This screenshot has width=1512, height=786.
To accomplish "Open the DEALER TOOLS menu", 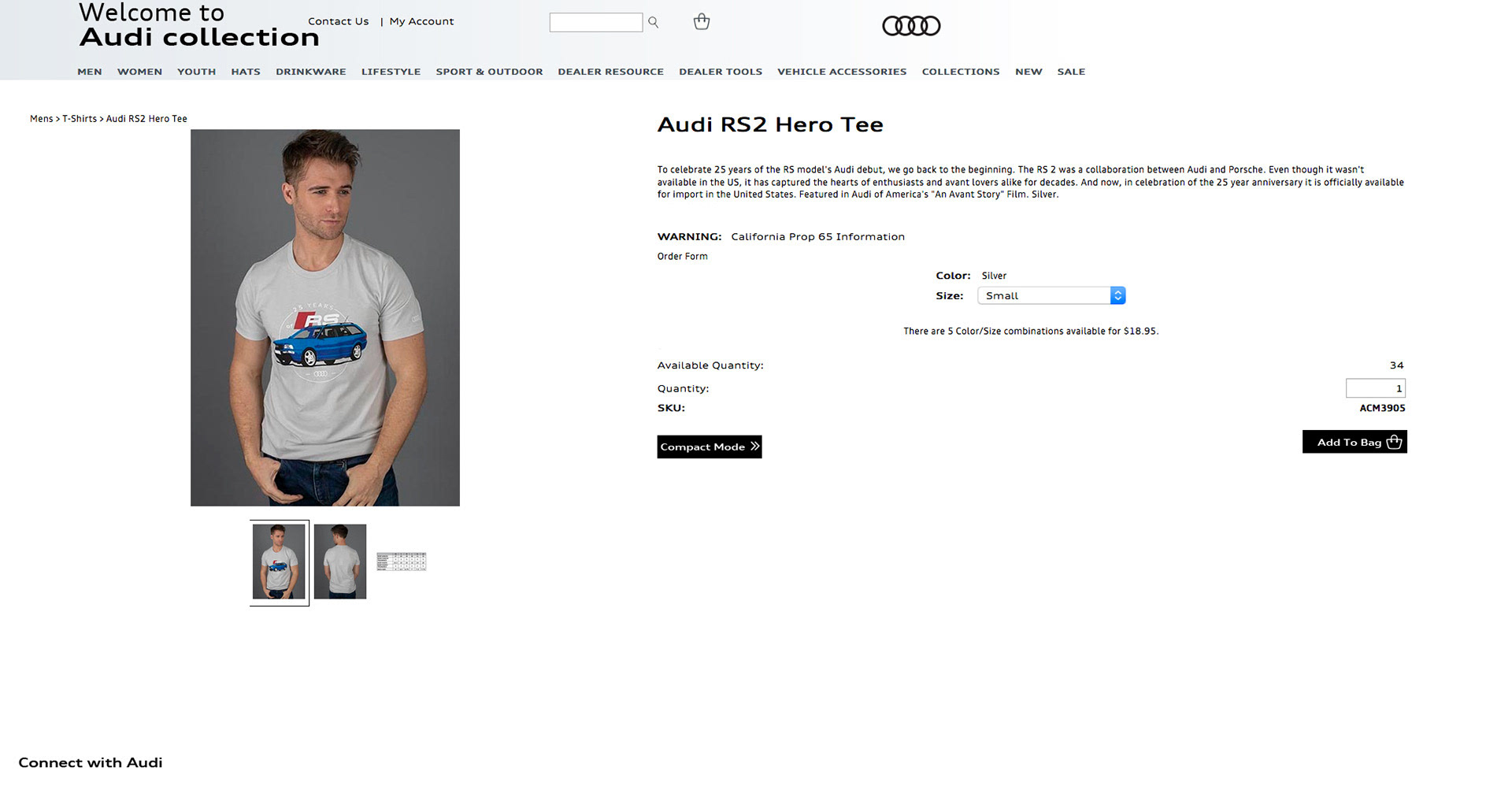I will click(x=721, y=72).
